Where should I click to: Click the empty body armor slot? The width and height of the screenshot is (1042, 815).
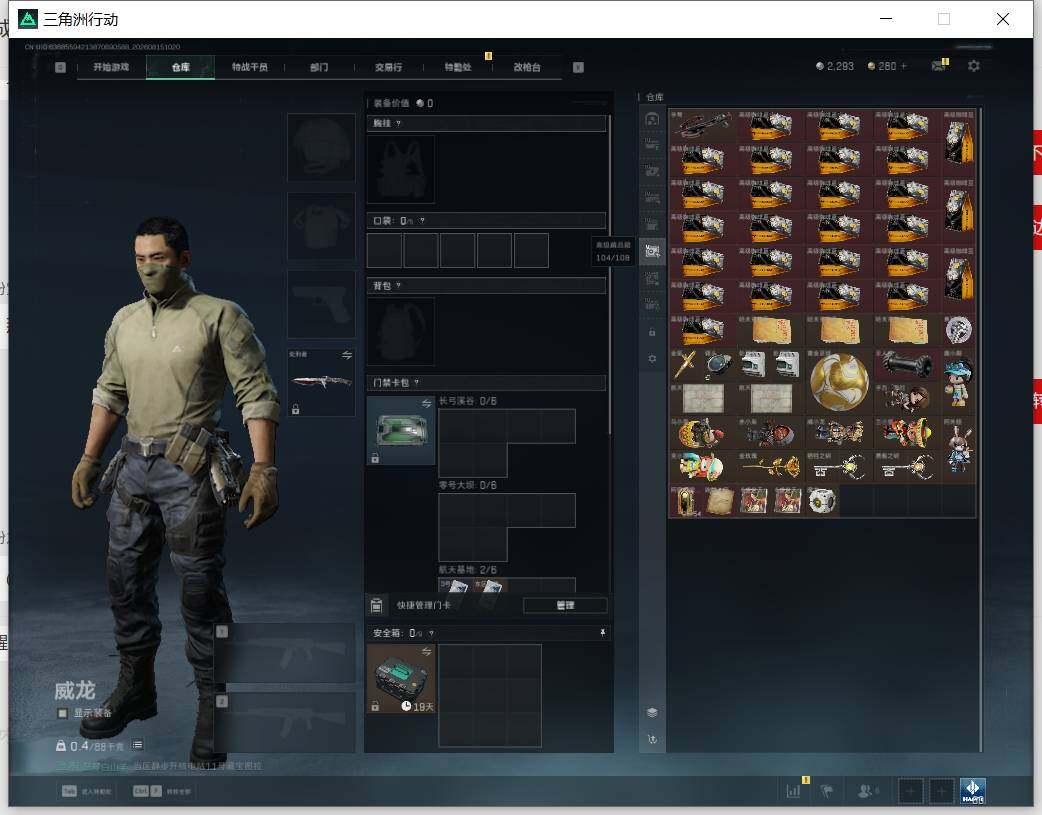click(x=321, y=226)
